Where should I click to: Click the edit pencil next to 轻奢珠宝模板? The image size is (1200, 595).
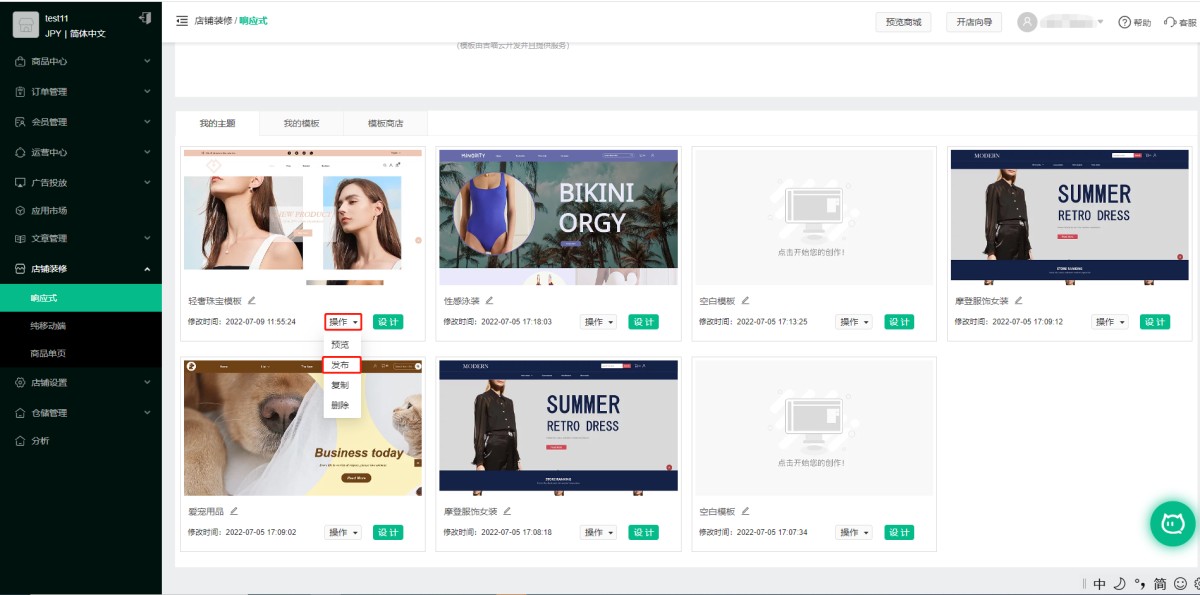point(252,300)
